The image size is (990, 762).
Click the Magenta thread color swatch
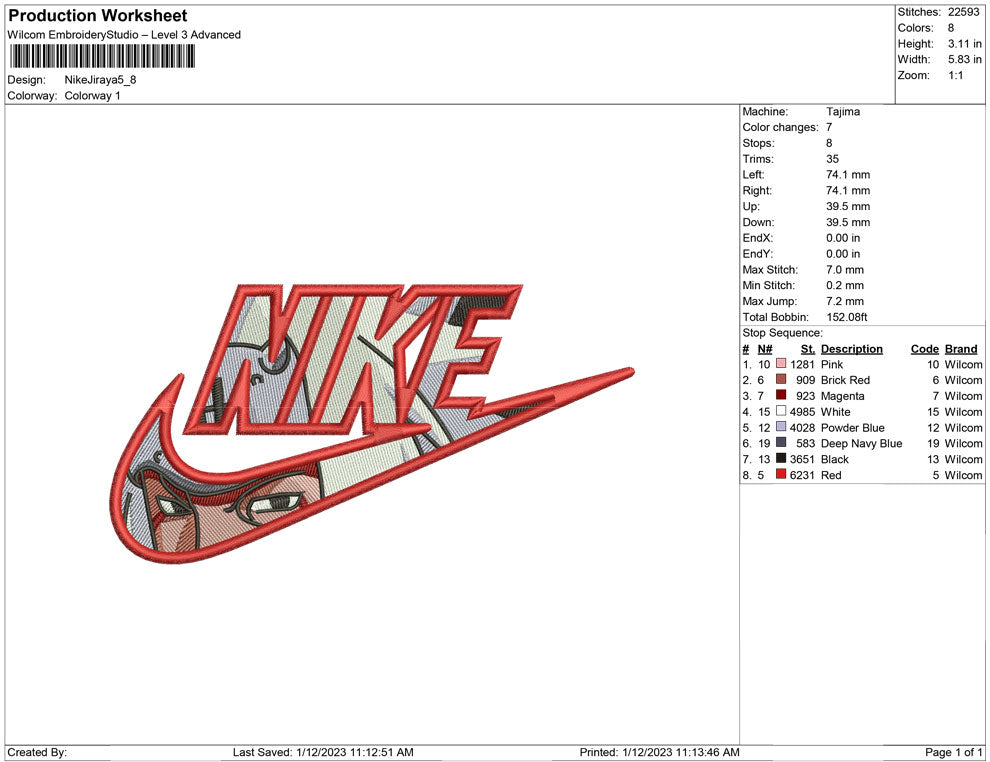(781, 396)
